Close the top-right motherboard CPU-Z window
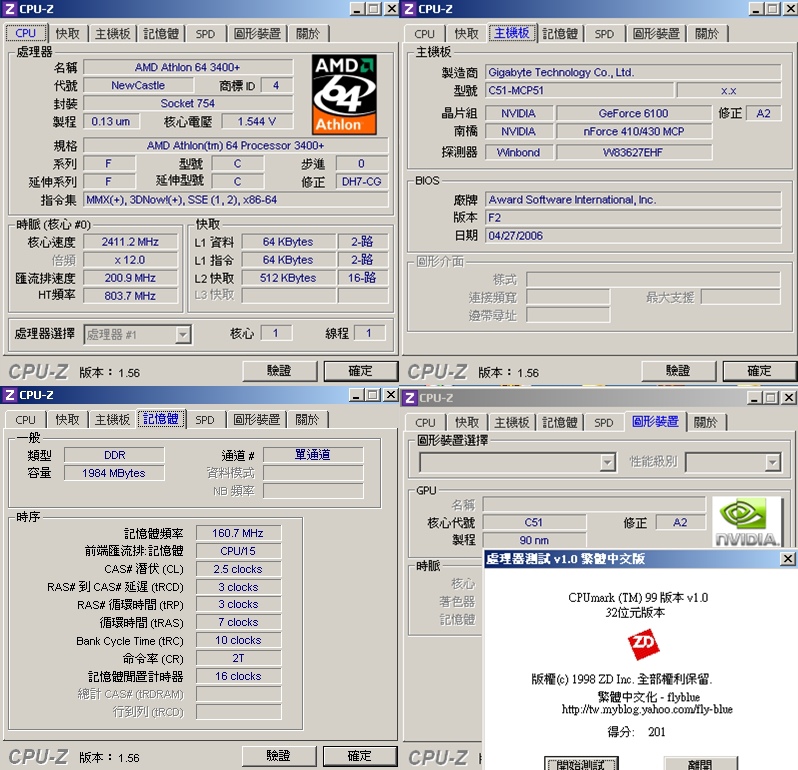The image size is (798, 770). point(790,9)
